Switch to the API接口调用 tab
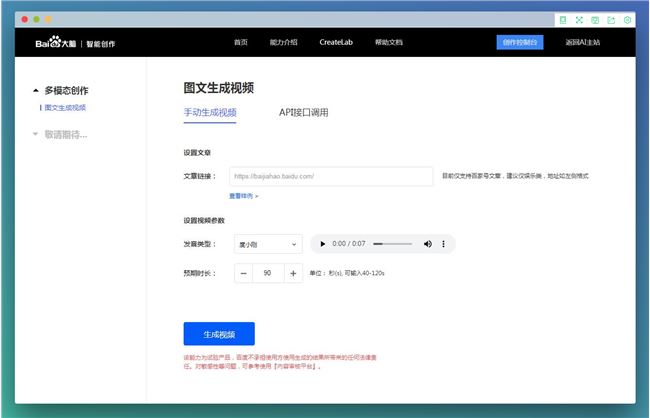This screenshot has width=650, height=418. (303, 113)
